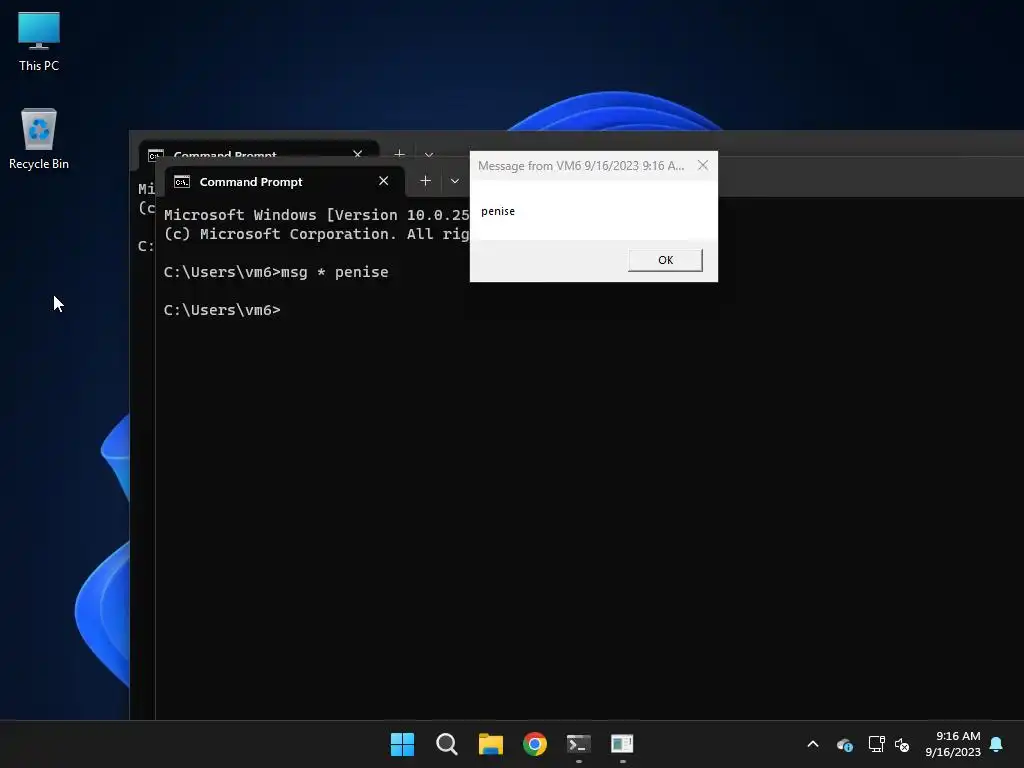This screenshot has height=768, width=1024.
Task: Open This PC desktop icon
Action: [39, 41]
